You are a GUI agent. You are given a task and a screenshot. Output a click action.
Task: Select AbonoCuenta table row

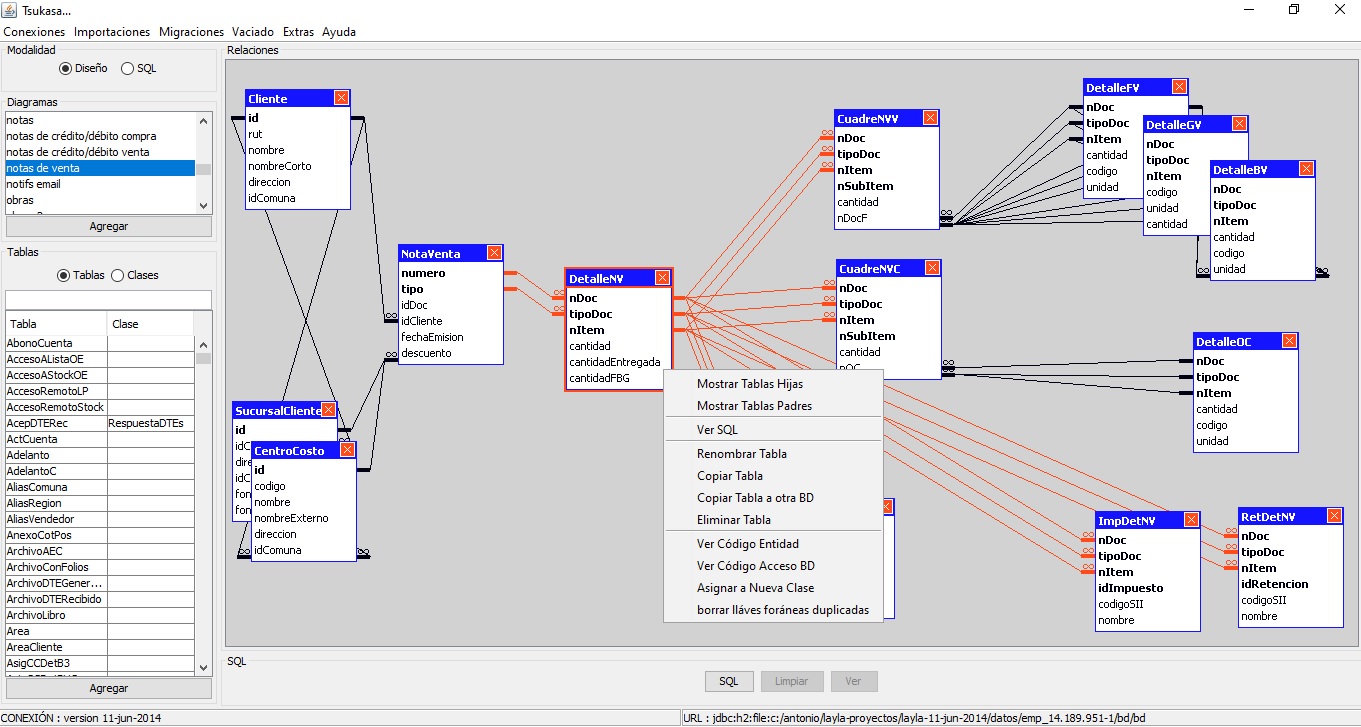pos(100,343)
